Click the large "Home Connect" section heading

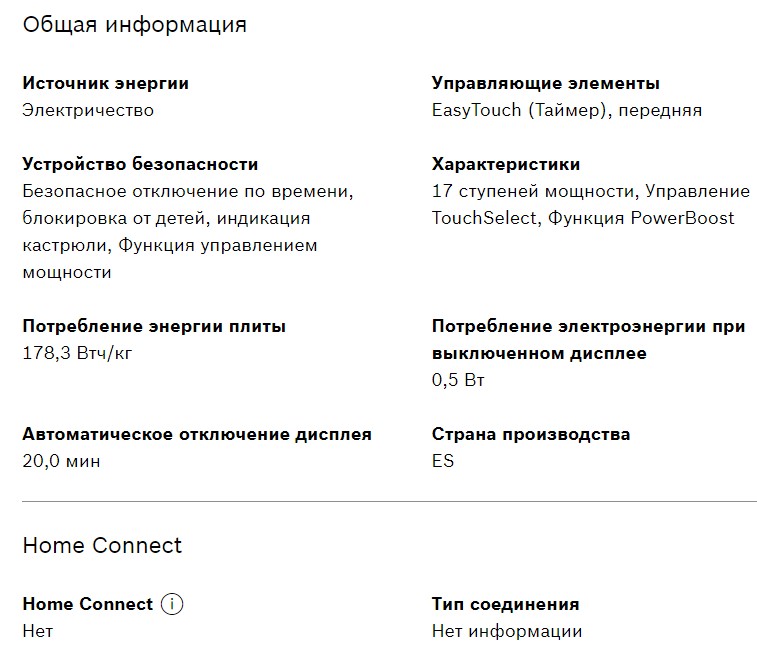pyautogui.click(x=102, y=545)
